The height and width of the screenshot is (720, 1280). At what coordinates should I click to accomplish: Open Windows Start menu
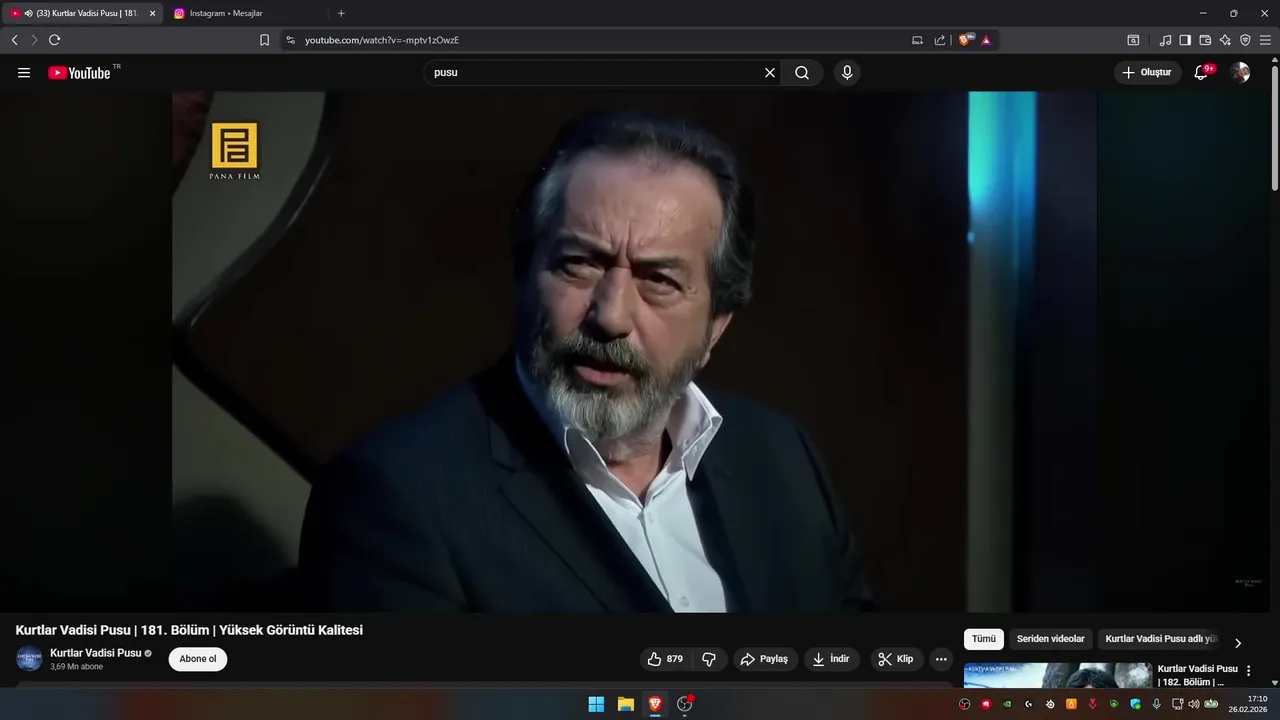596,704
